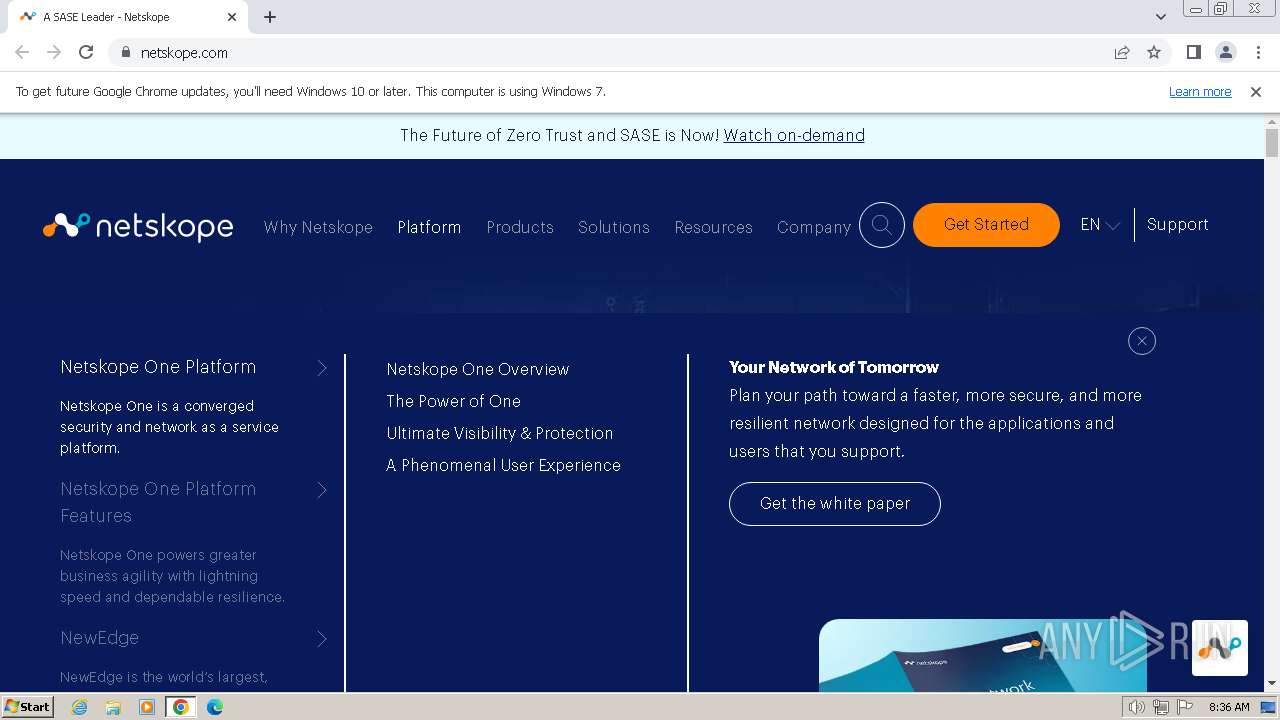Close the A SASE Leader - Netskope tab
This screenshot has height=720, width=1280.
[232, 17]
